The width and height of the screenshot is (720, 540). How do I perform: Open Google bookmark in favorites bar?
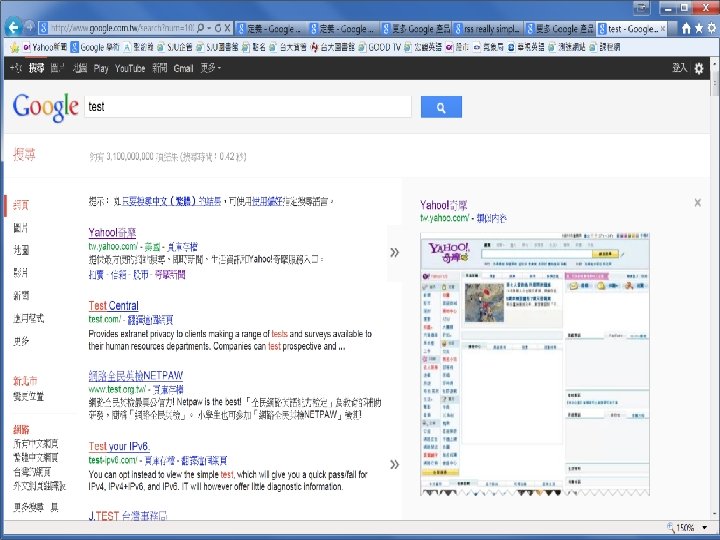click(95, 47)
